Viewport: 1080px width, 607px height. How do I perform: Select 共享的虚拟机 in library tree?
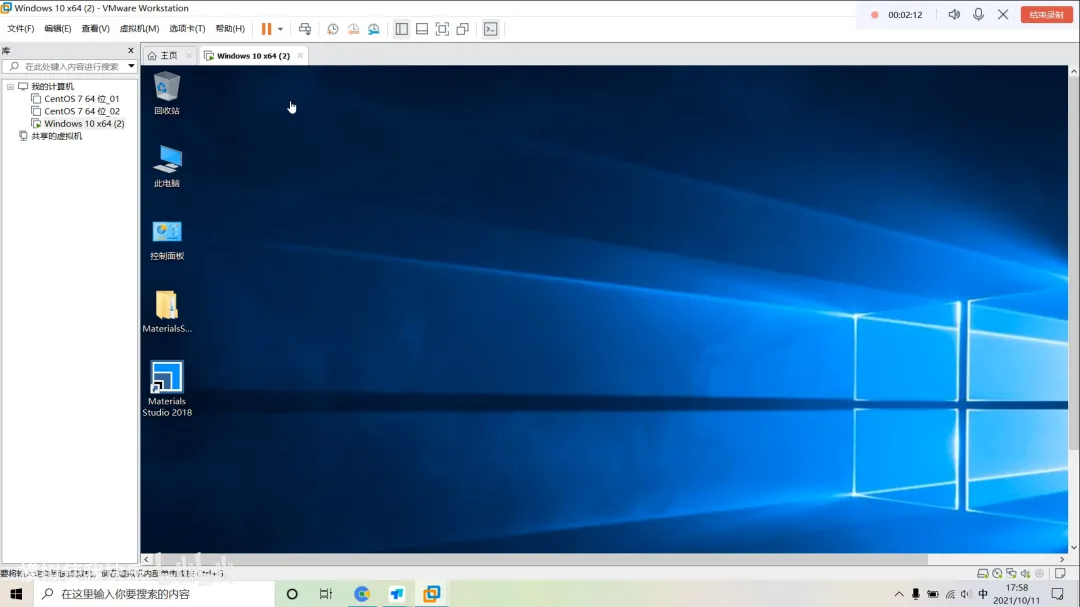(56, 136)
